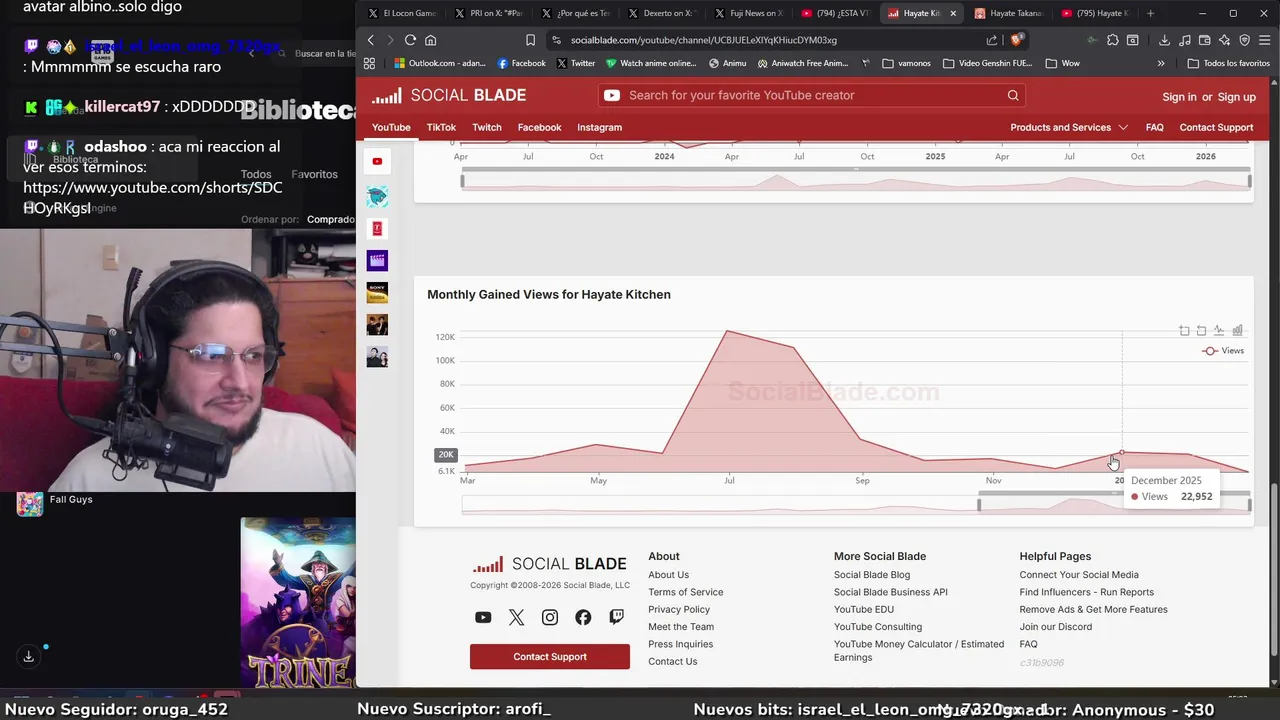This screenshot has height=720, width=1280.
Task: Click the Fall Guys game icon
Action: [30, 503]
